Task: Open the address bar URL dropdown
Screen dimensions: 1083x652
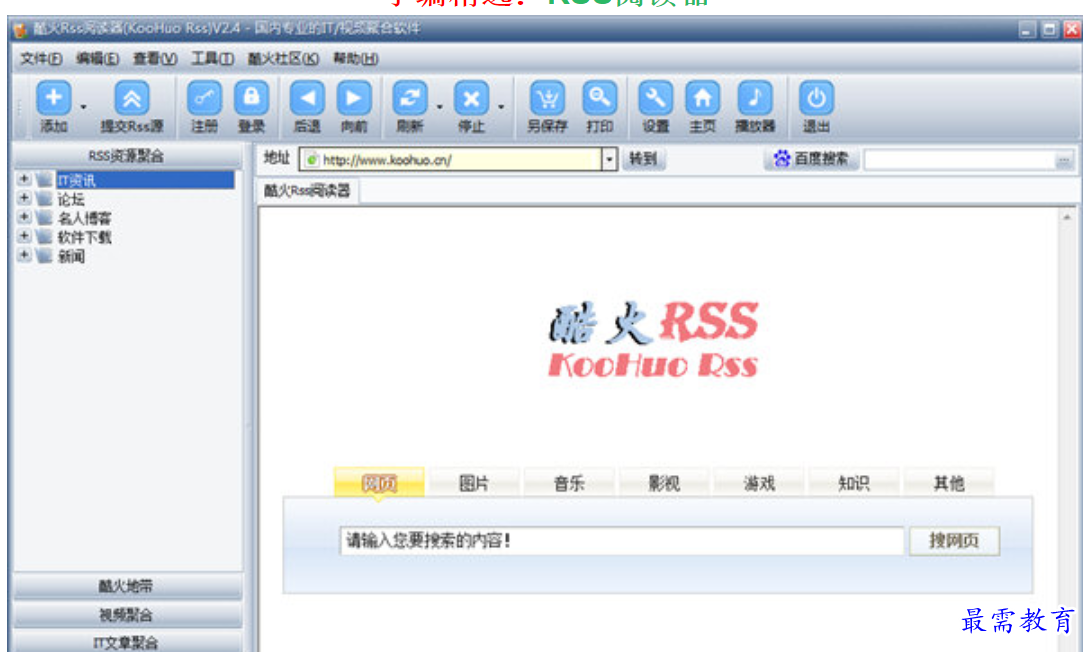Action: click(609, 160)
